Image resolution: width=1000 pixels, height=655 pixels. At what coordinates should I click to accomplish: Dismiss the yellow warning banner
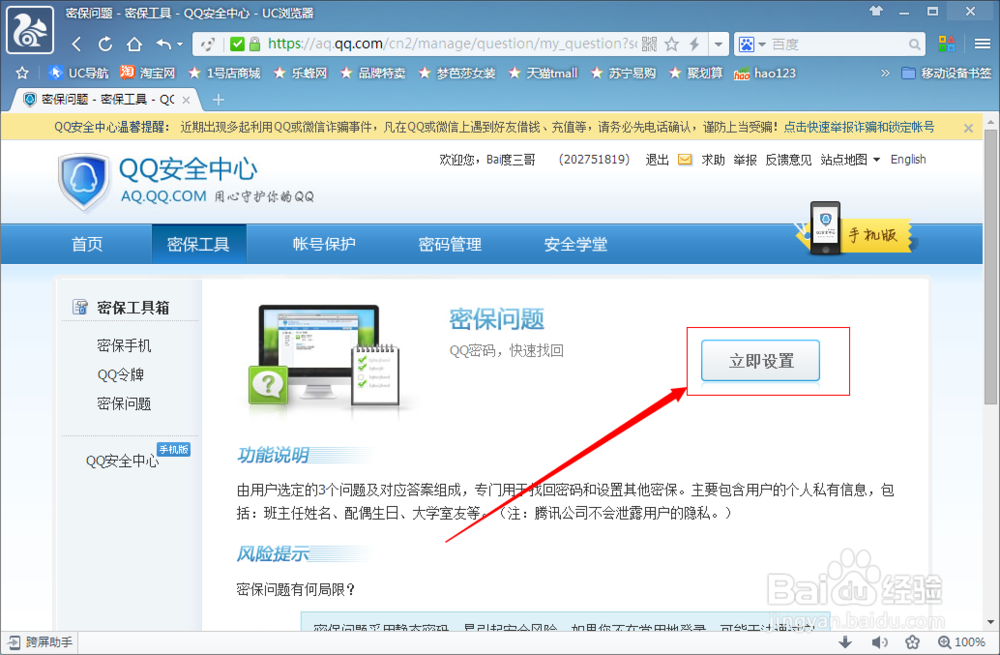(x=968, y=128)
